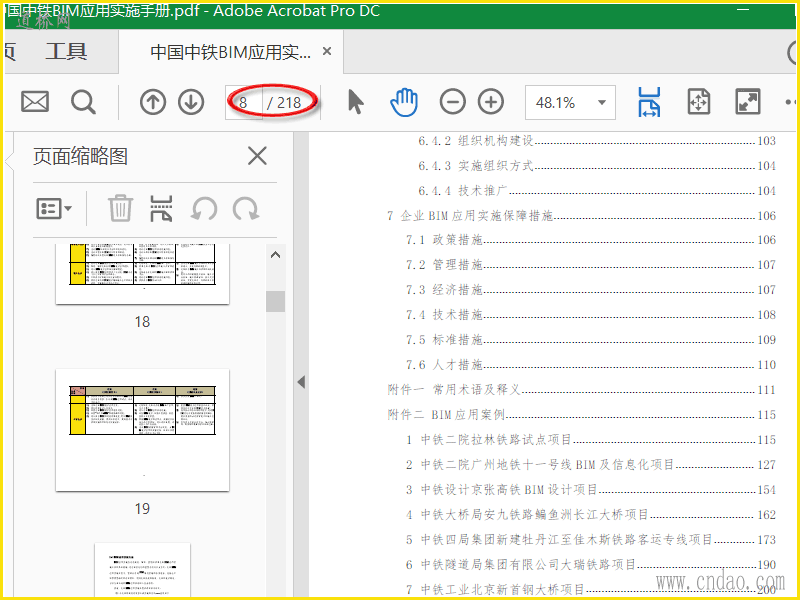Select page 18 thumbnail
This screenshot has height=600, width=800.
click(x=142, y=273)
